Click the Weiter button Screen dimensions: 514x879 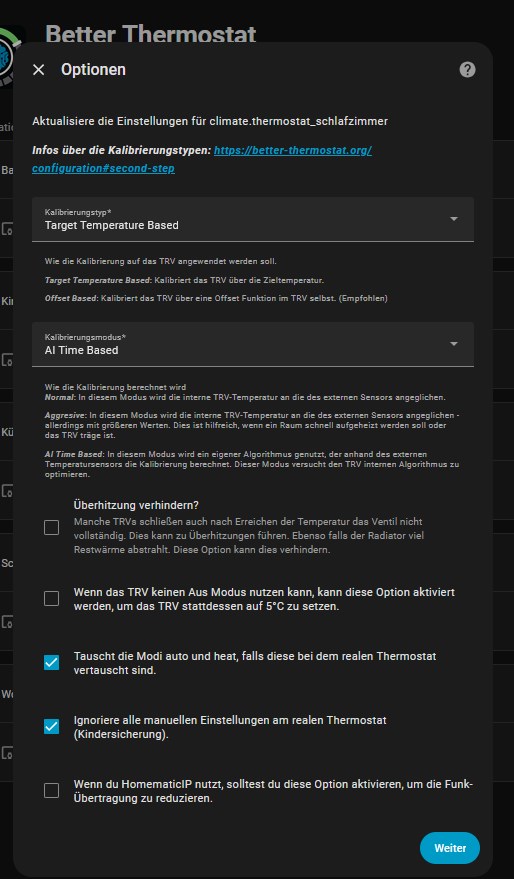(450, 848)
